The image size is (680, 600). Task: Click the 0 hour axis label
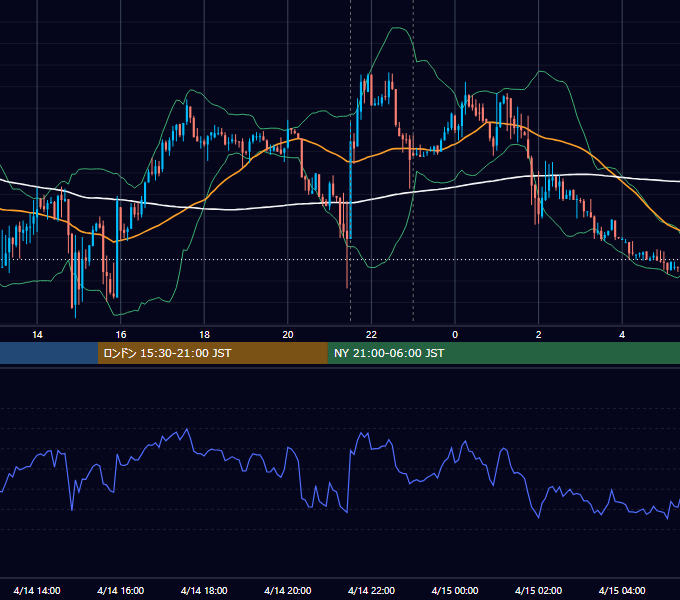[455, 335]
